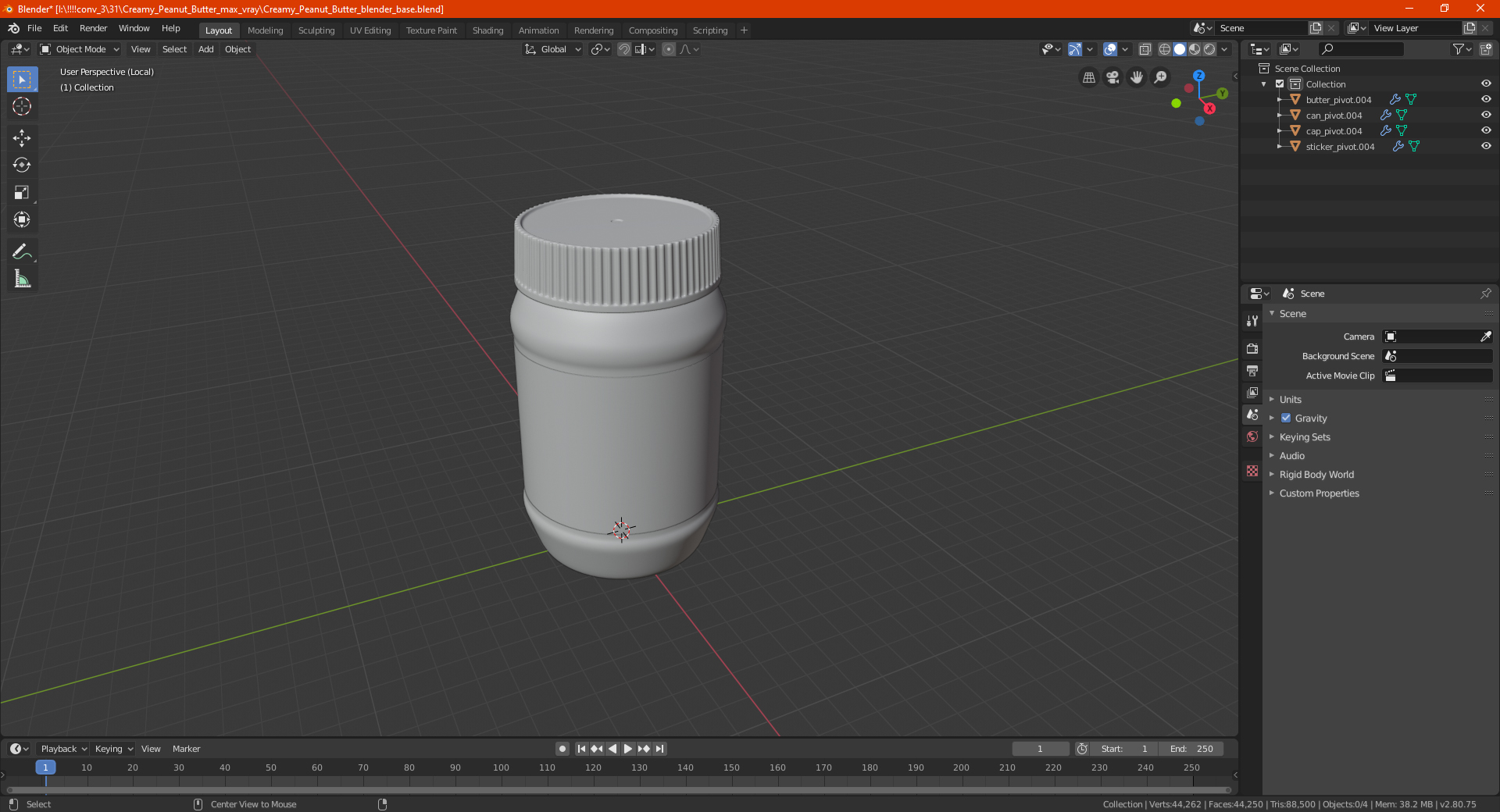Select the Measure tool
This screenshot has width=1500, height=812.
[x=22, y=279]
